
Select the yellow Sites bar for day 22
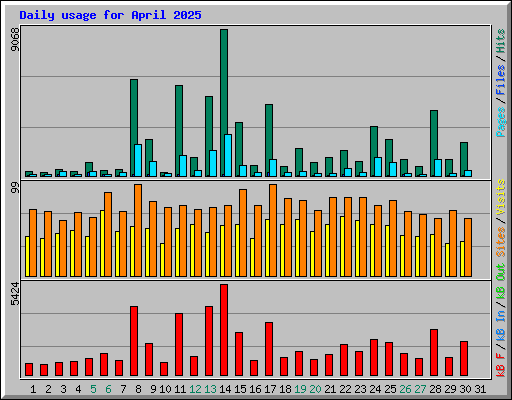(x=342, y=246)
